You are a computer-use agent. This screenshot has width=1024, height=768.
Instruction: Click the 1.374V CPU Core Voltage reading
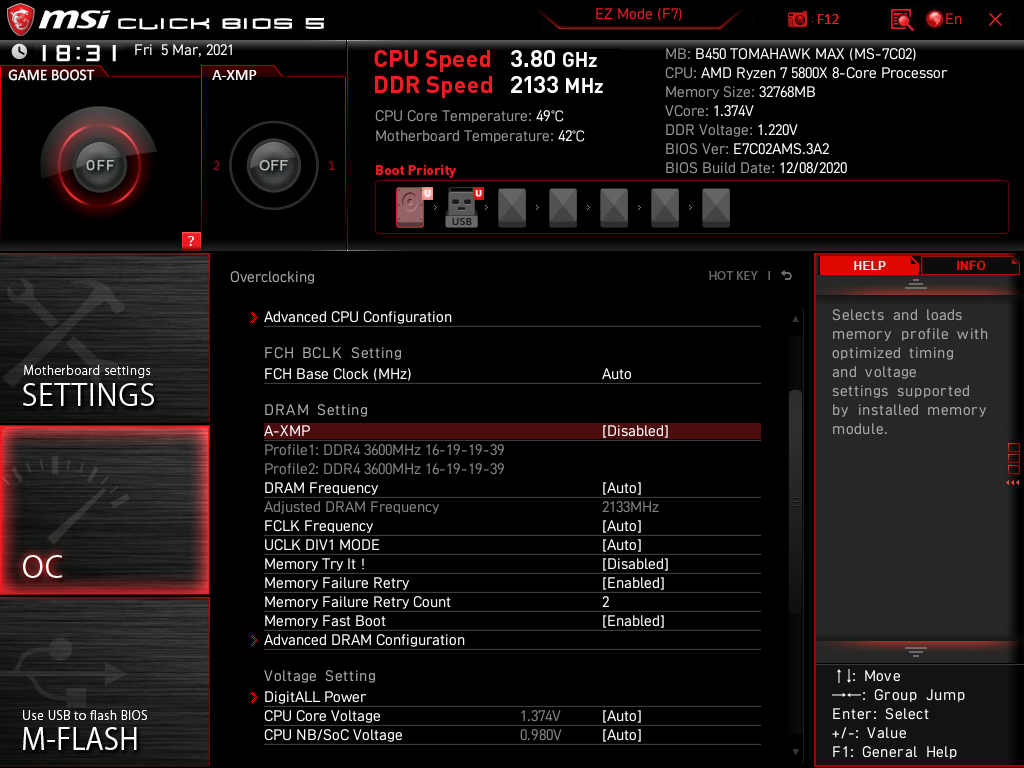click(x=540, y=716)
